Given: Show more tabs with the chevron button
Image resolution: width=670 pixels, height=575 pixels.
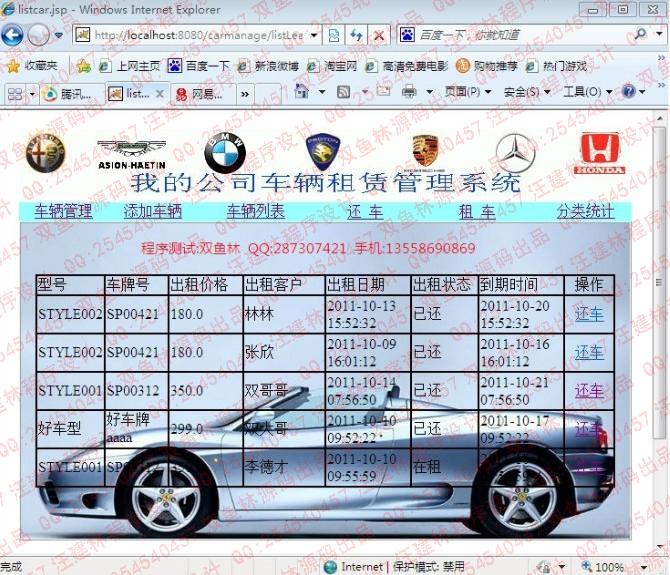Looking at the screenshot, I should click(x=245, y=94).
